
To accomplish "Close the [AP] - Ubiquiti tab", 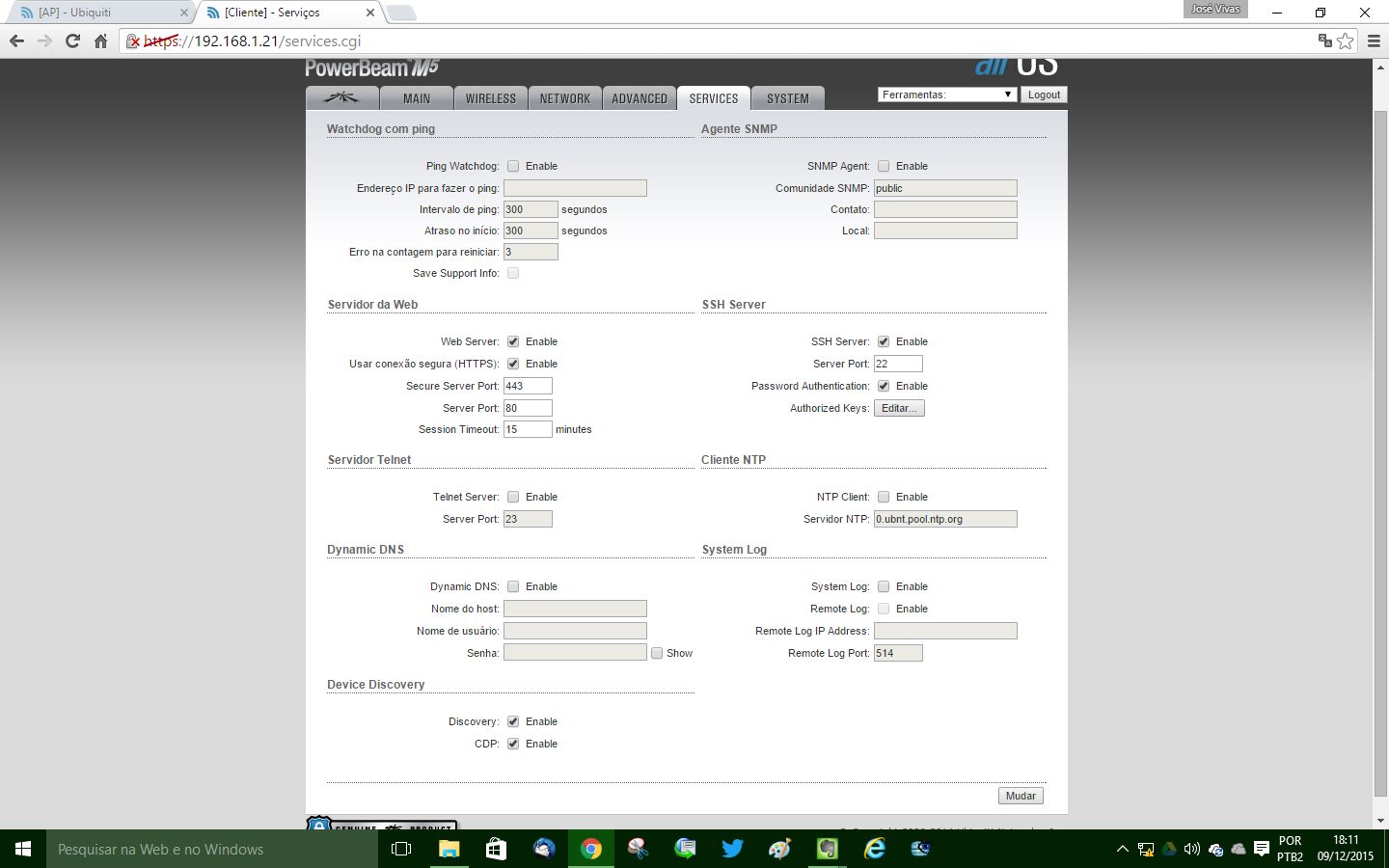I will 183,13.
